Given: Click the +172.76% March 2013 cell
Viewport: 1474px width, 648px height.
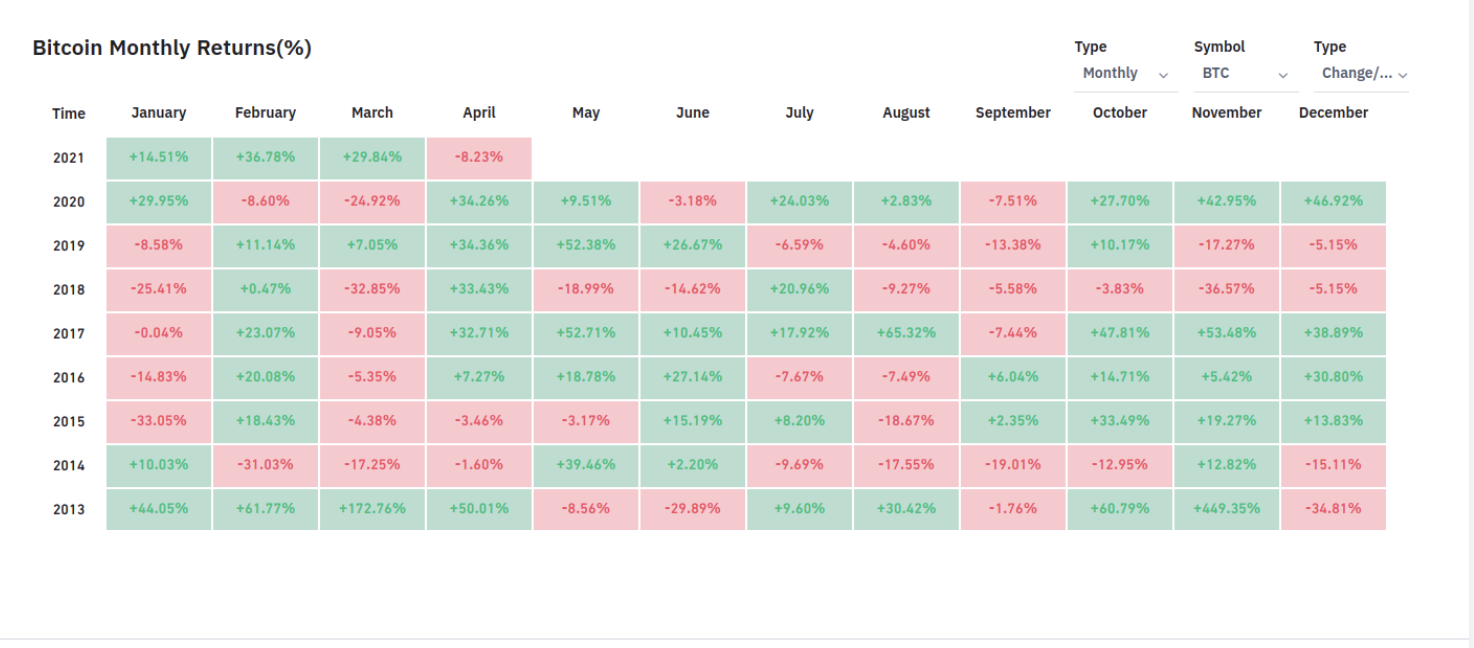Looking at the screenshot, I should [372, 509].
